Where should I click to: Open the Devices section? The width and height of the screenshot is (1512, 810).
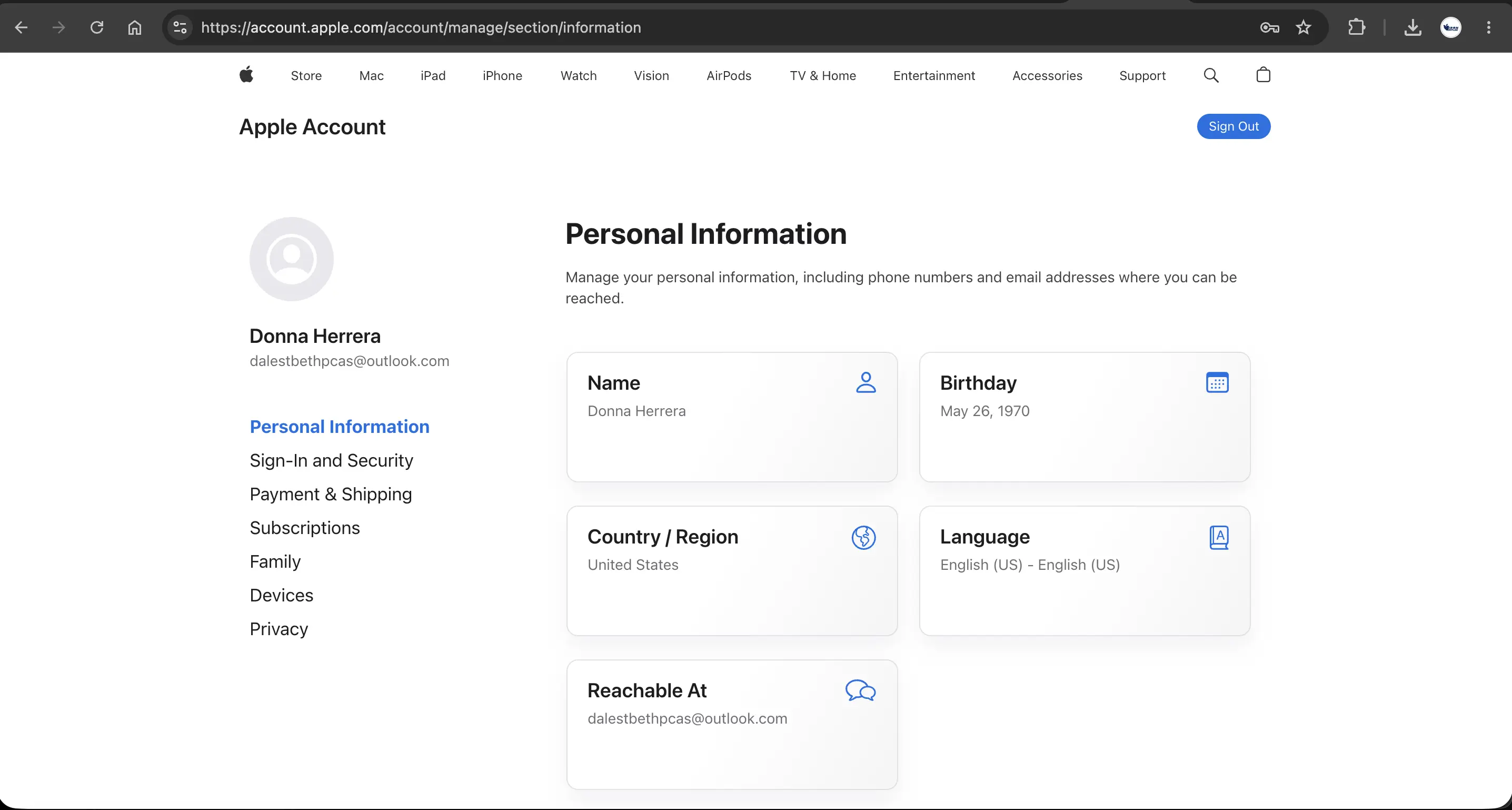[x=282, y=596]
